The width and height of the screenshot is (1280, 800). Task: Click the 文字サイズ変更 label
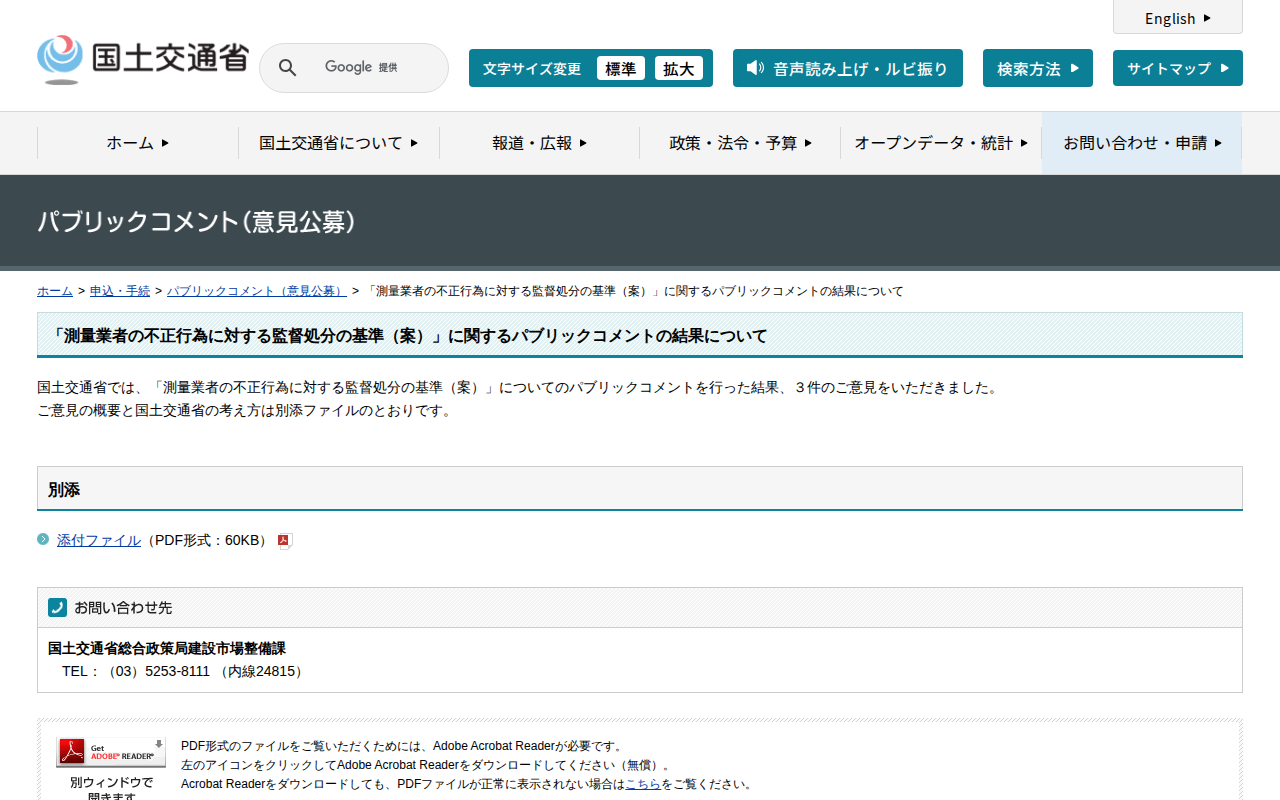coord(532,69)
